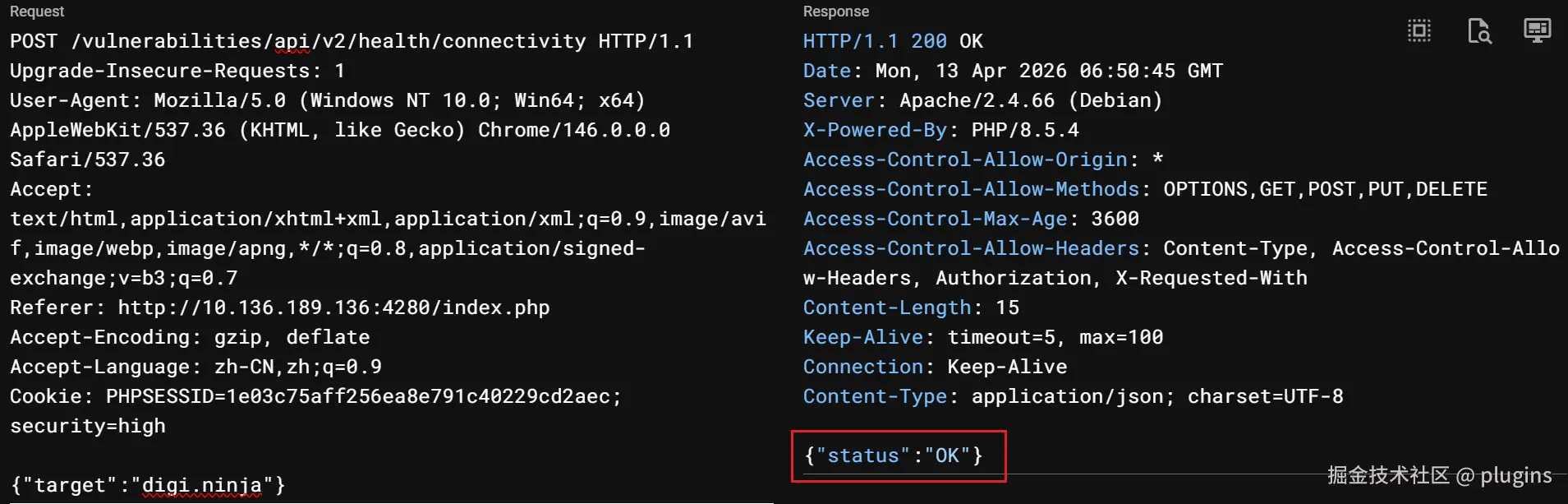Click the digi.ninja target value in request body
The image size is (1568, 504).
coord(201,485)
